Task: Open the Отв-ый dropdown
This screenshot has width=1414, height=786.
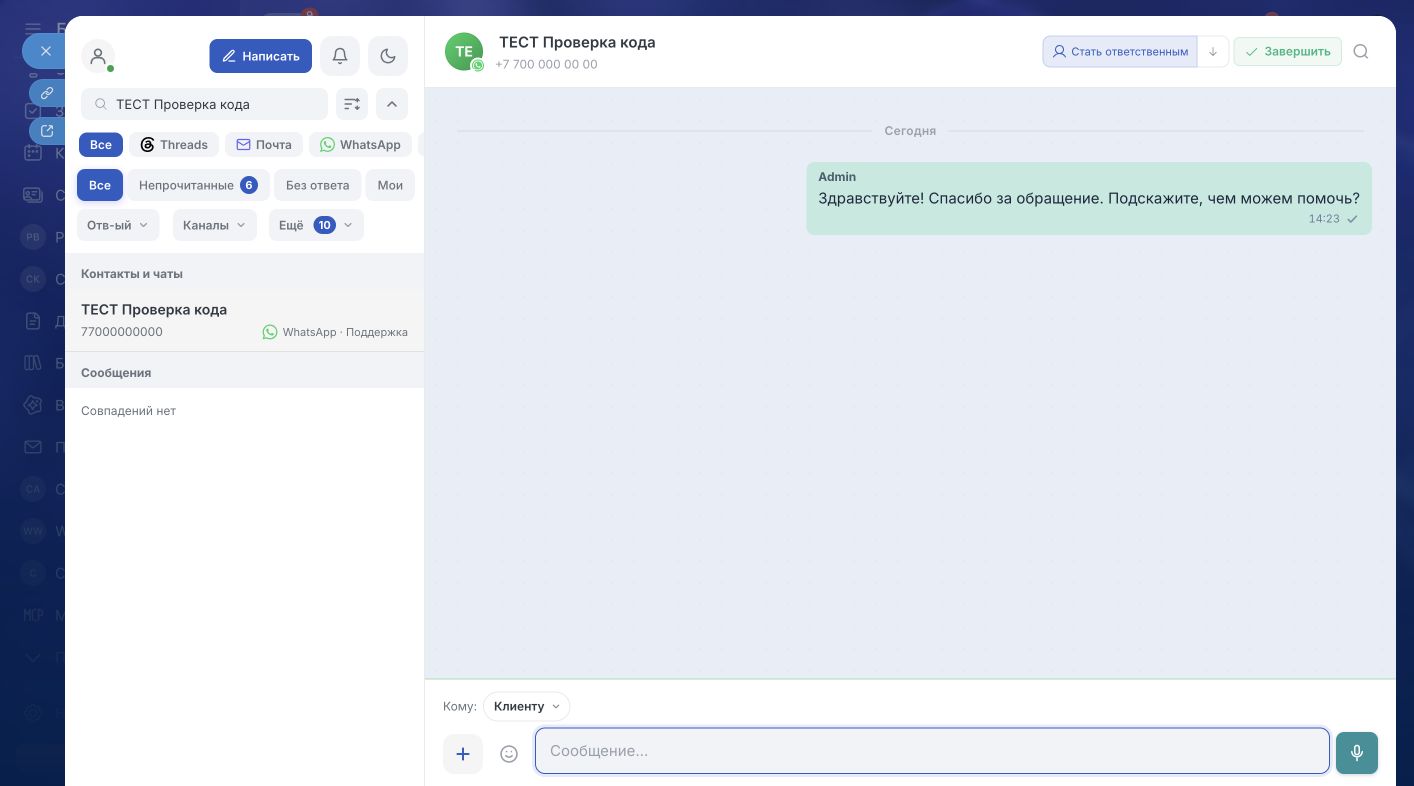Action: click(x=118, y=225)
